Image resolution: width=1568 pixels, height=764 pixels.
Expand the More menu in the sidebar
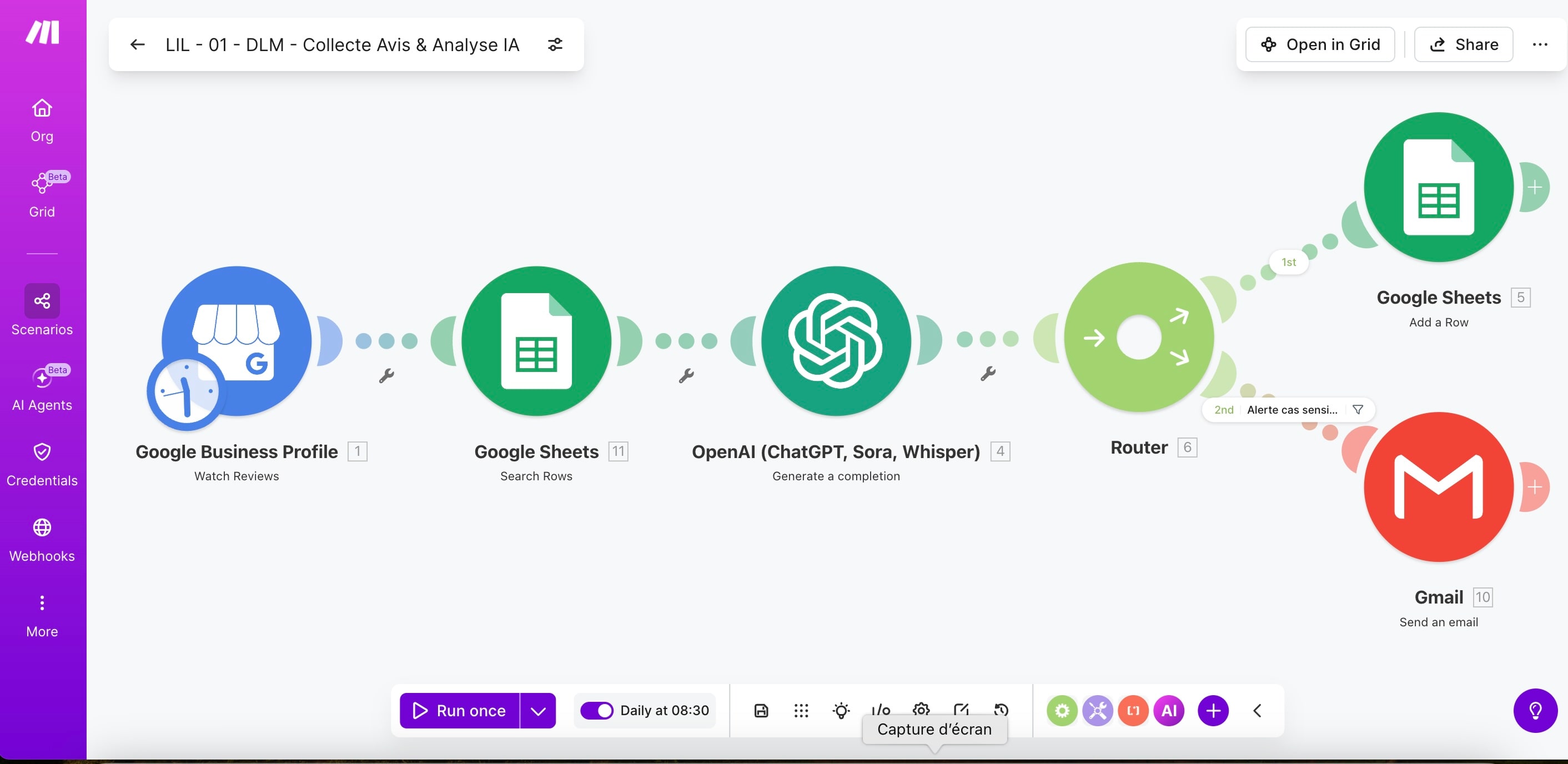(x=42, y=616)
